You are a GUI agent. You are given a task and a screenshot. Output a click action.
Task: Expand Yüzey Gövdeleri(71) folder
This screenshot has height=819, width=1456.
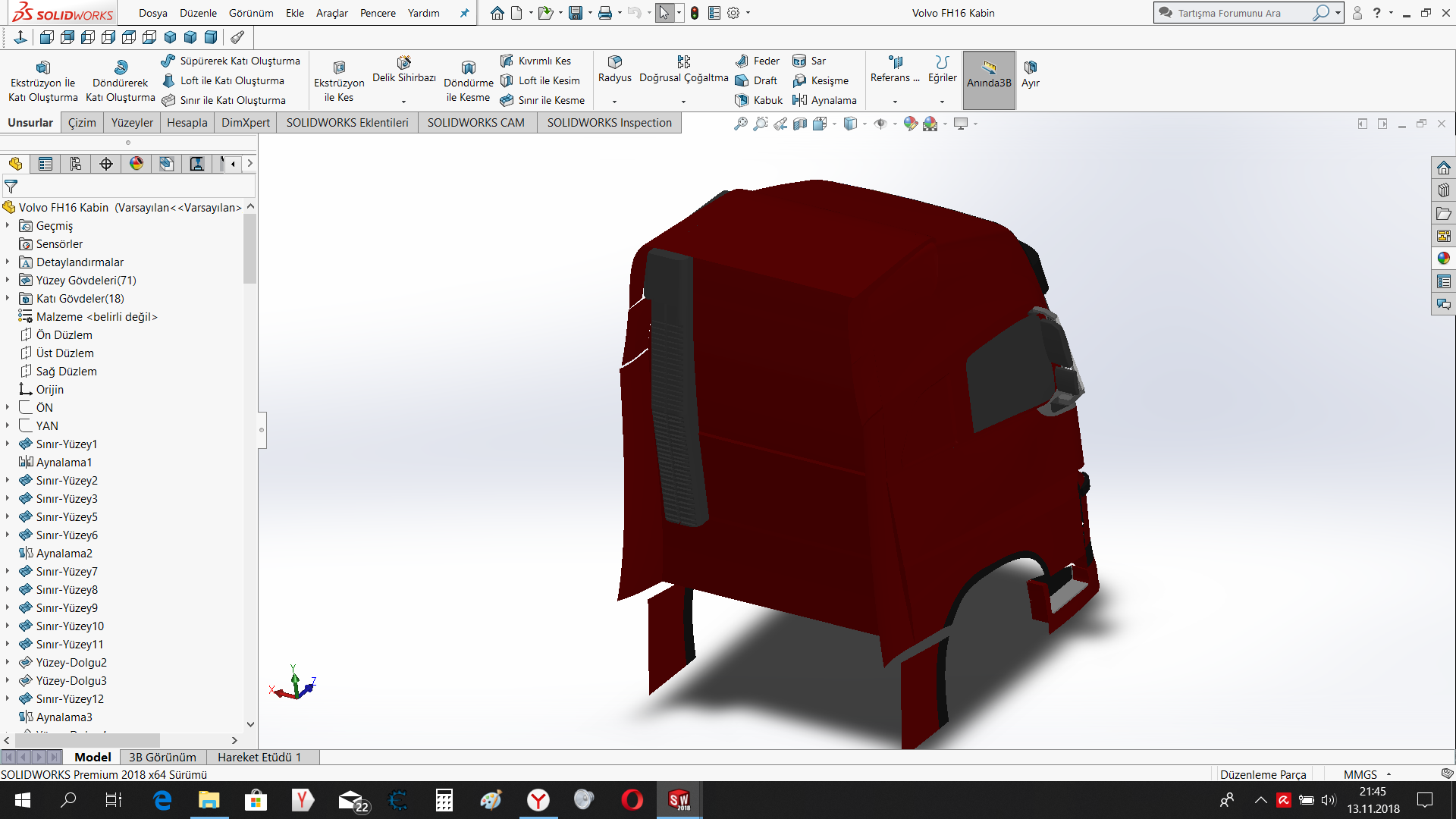(x=8, y=281)
